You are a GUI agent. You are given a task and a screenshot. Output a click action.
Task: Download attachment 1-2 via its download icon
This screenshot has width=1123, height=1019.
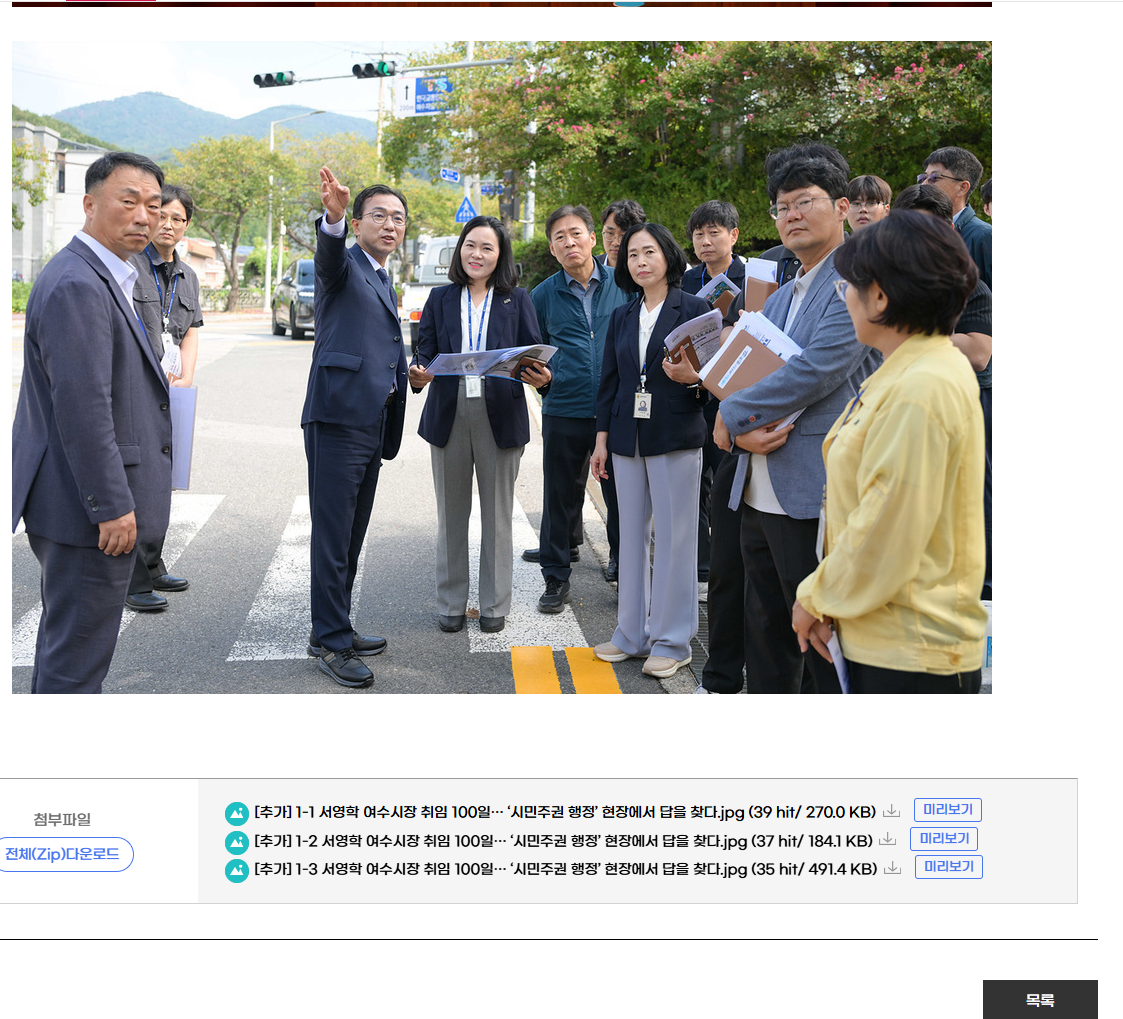887,839
